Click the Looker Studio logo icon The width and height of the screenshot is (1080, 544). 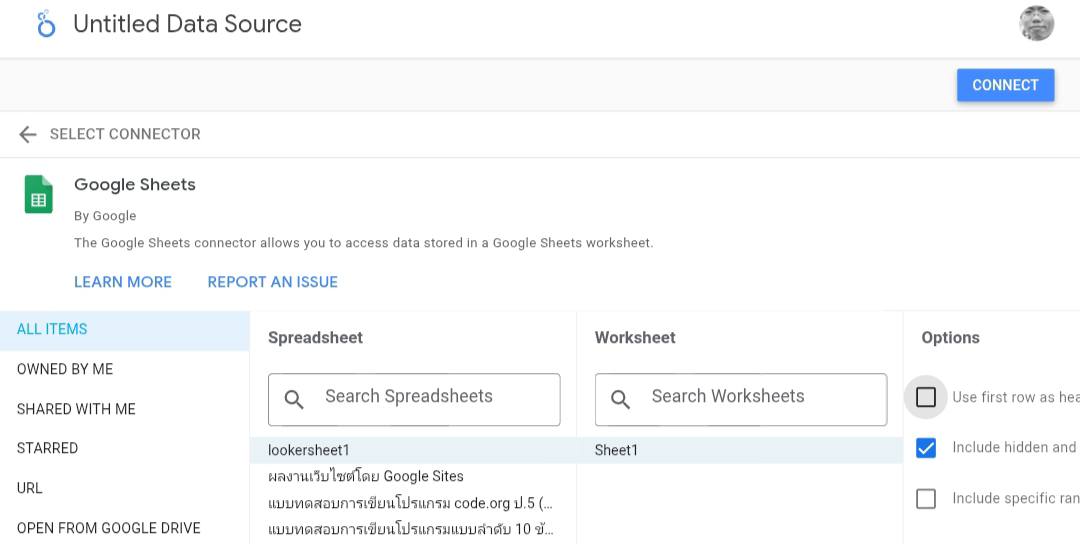tap(45, 24)
